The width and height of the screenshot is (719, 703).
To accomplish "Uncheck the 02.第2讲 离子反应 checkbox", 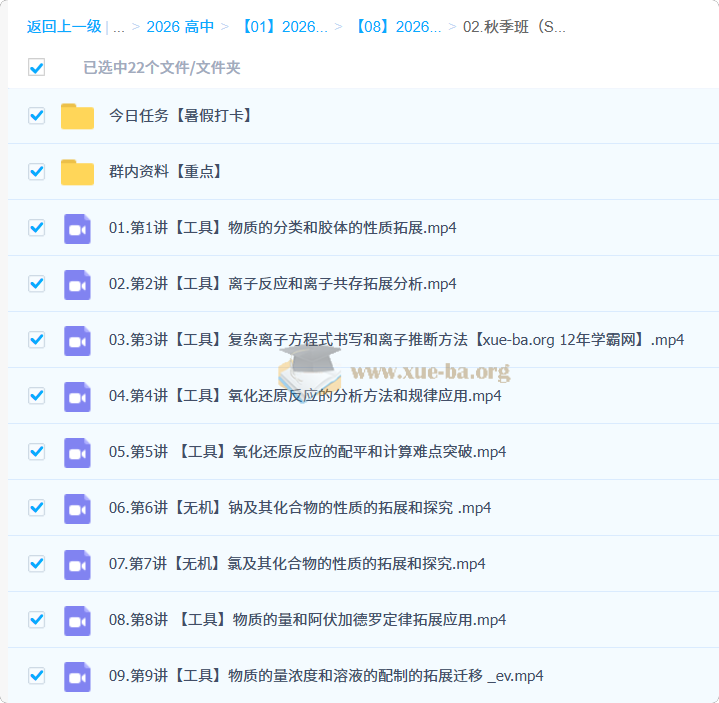I will (x=36, y=283).
